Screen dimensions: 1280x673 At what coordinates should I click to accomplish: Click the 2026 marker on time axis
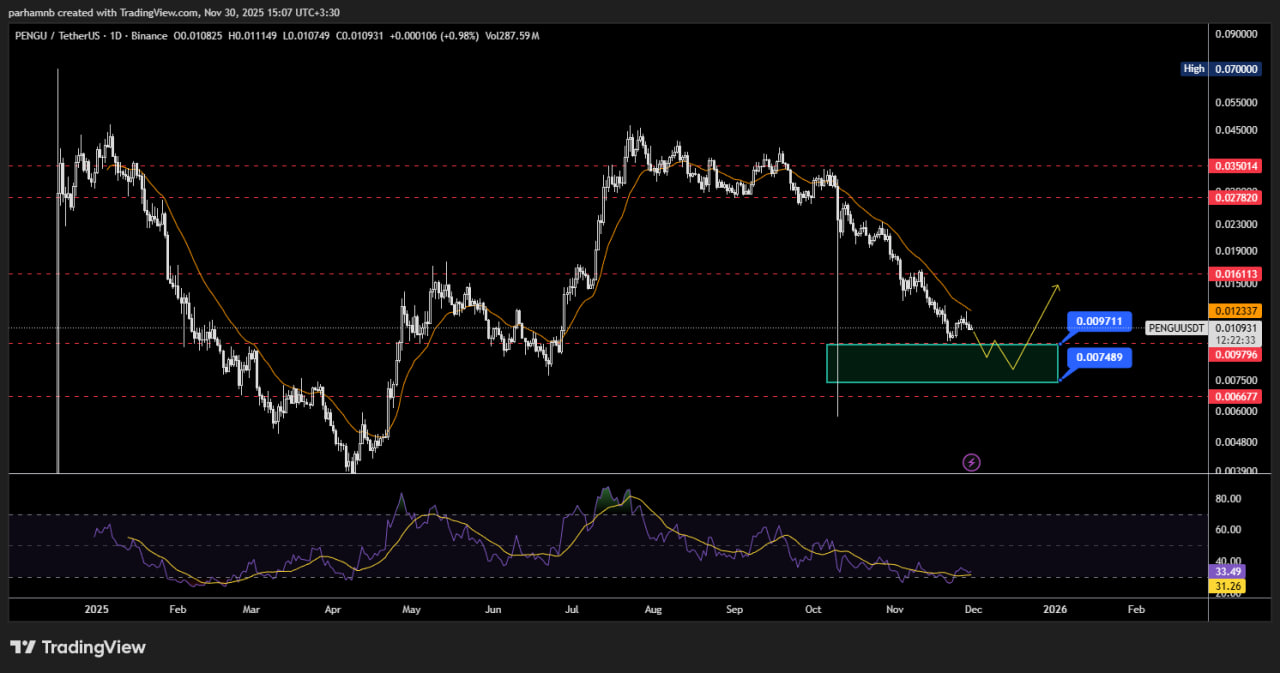[1053, 608]
